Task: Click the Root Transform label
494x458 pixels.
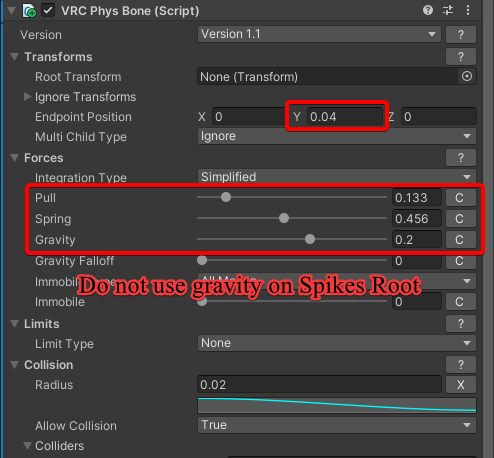Action: (78, 77)
